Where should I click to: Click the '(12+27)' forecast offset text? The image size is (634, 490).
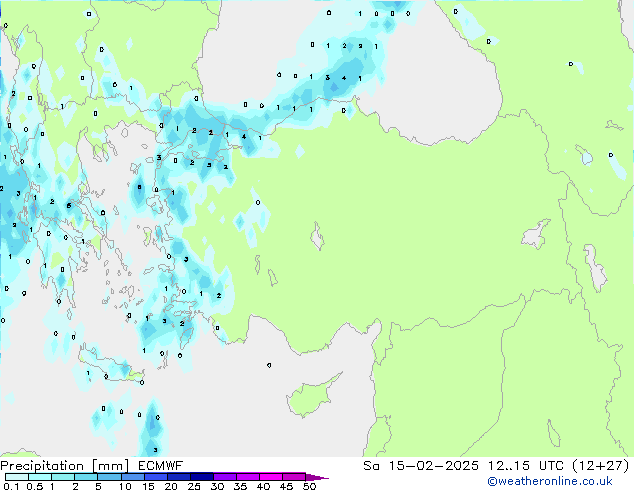(601, 466)
